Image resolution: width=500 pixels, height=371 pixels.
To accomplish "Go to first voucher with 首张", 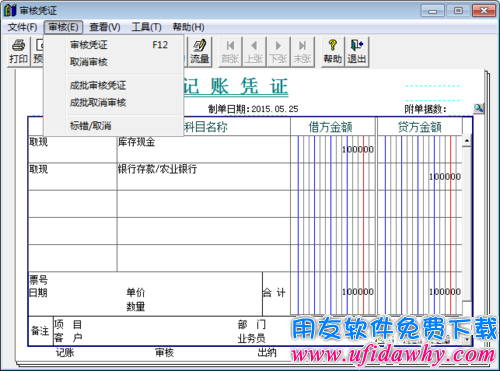I will [x=230, y=52].
